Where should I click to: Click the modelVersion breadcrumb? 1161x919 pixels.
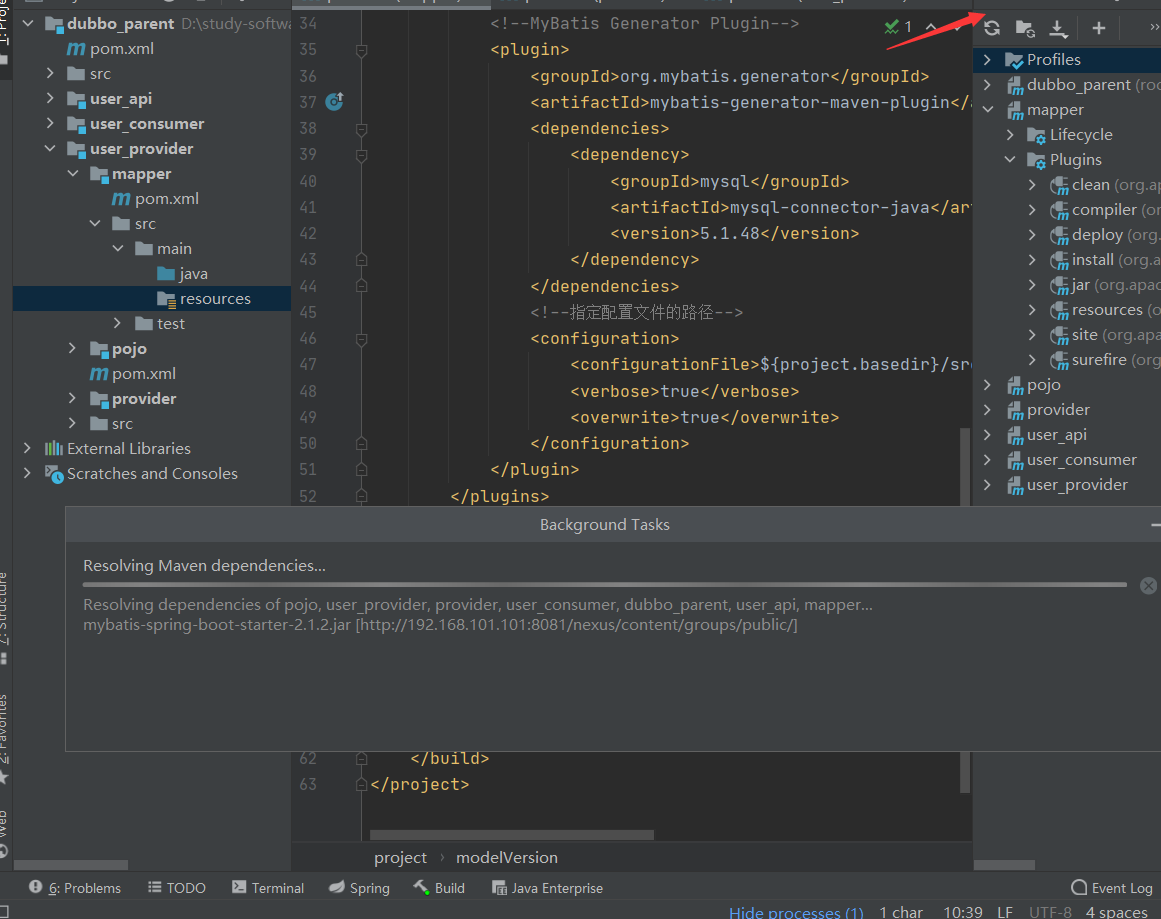506,858
